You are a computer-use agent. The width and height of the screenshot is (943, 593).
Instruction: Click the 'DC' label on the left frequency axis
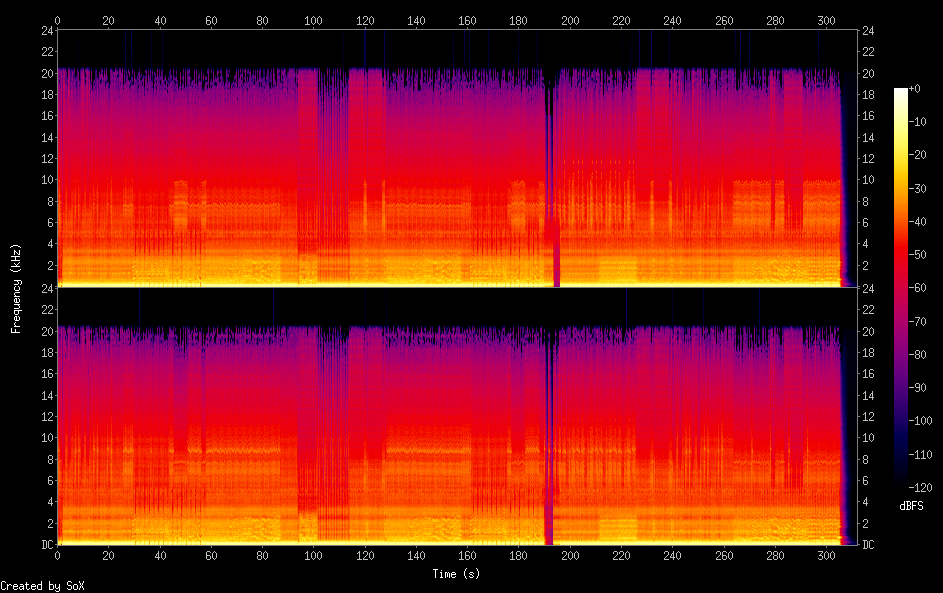(x=47, y=544)
